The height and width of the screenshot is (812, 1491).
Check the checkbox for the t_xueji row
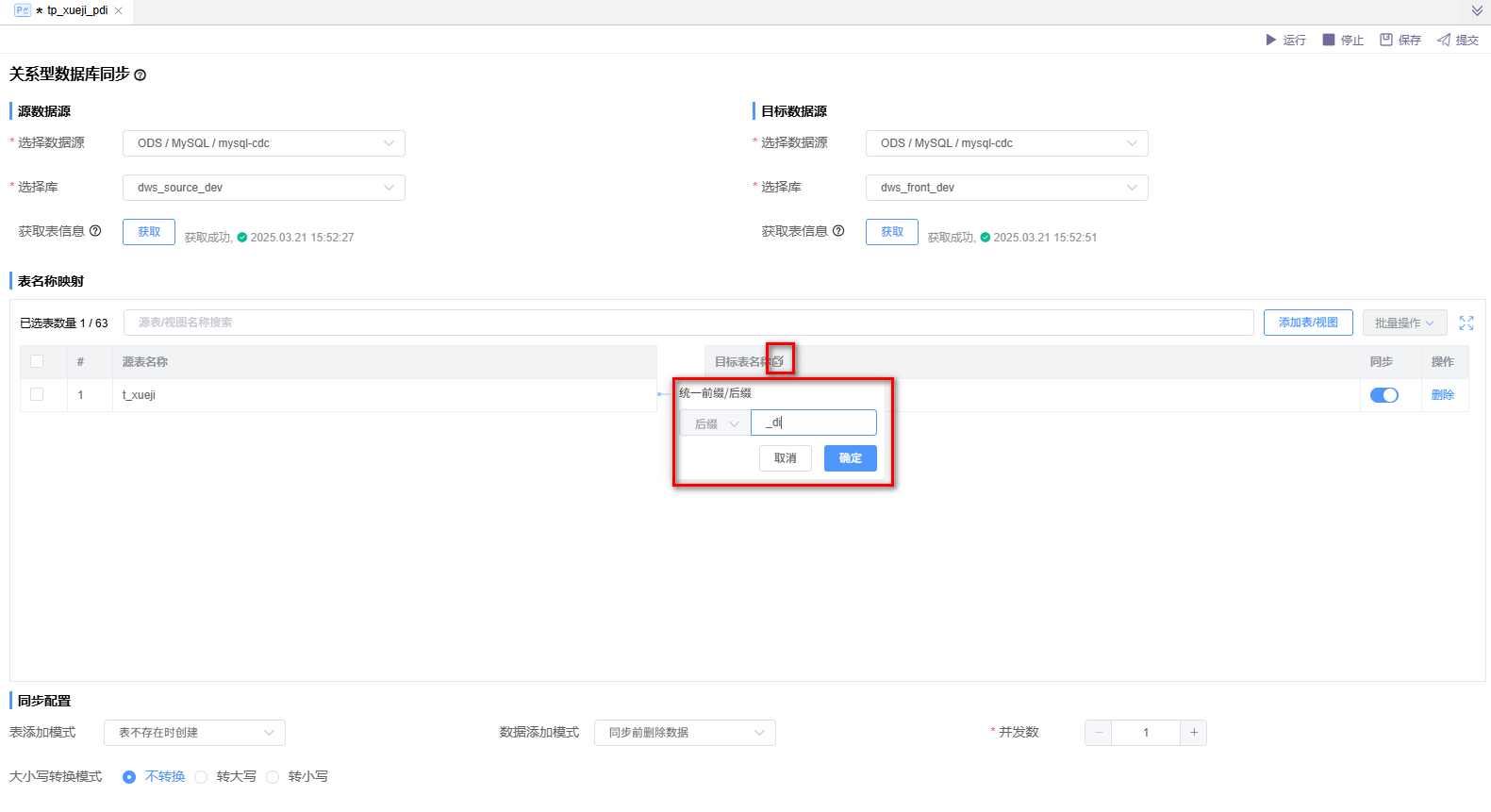point(37,394)
